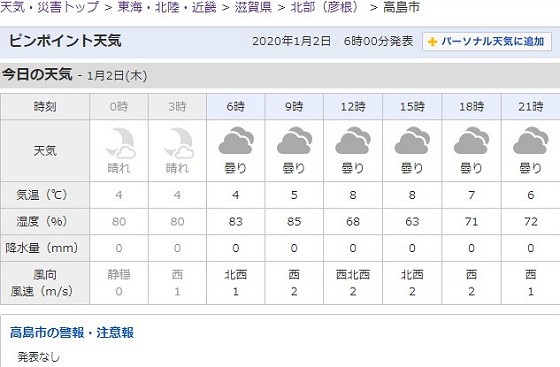
Task: Click the ピンポイント天気 title
Action: pyautogui.click(x=65, y=41)
